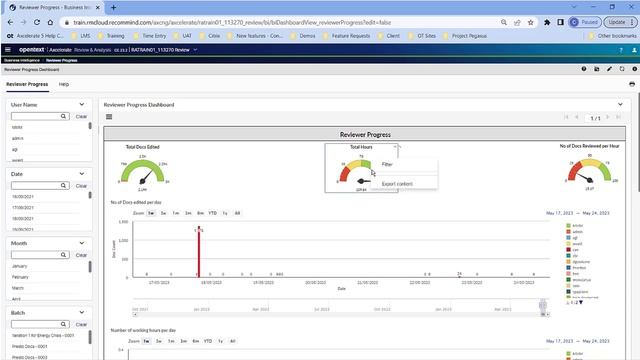
Task: Clear the User Name filter
Action: [81, 116]
